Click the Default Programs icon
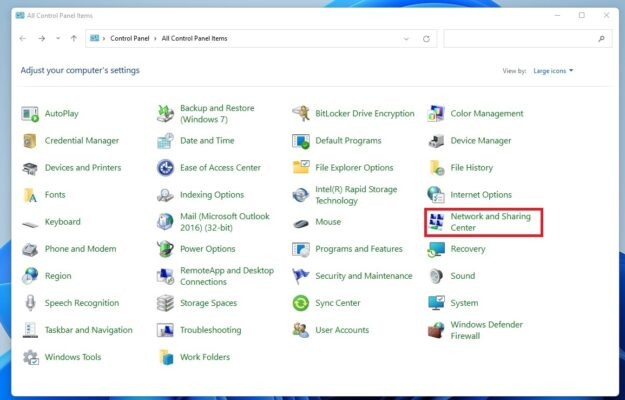 coord(301,141)
